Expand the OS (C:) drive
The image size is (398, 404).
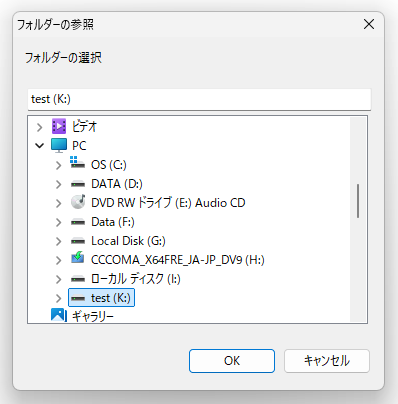59,165
